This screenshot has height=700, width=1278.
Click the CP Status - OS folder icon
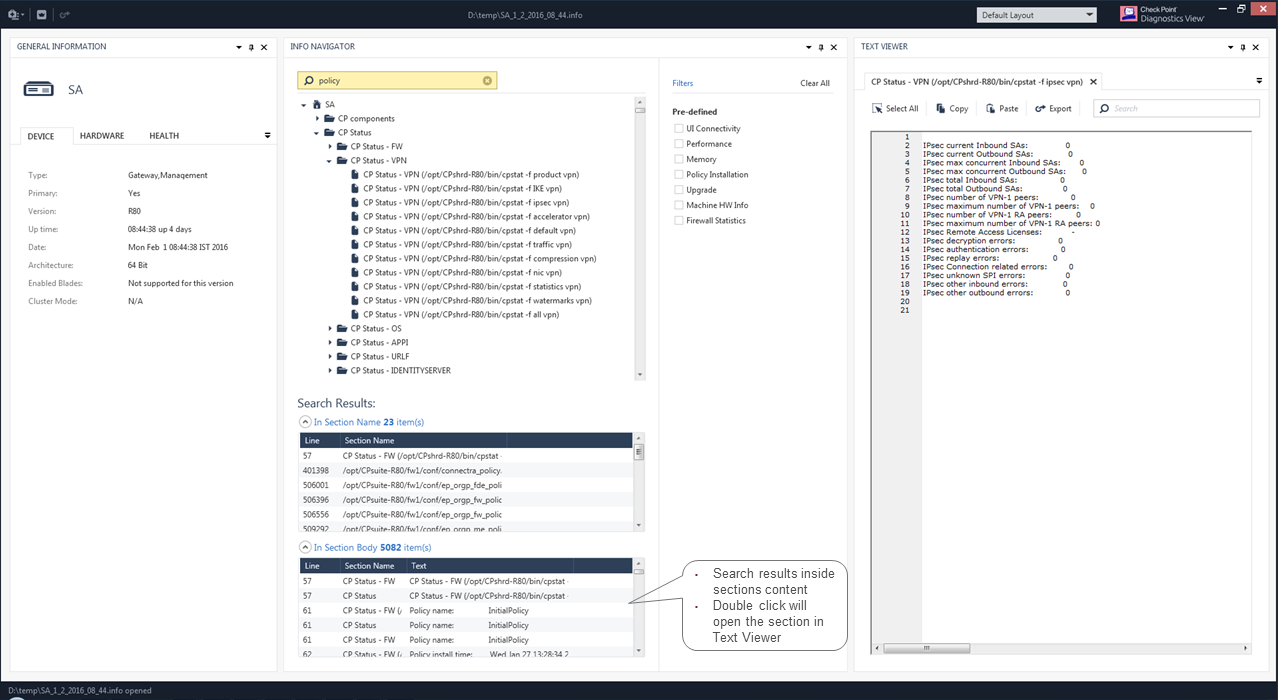coord(343,329)
